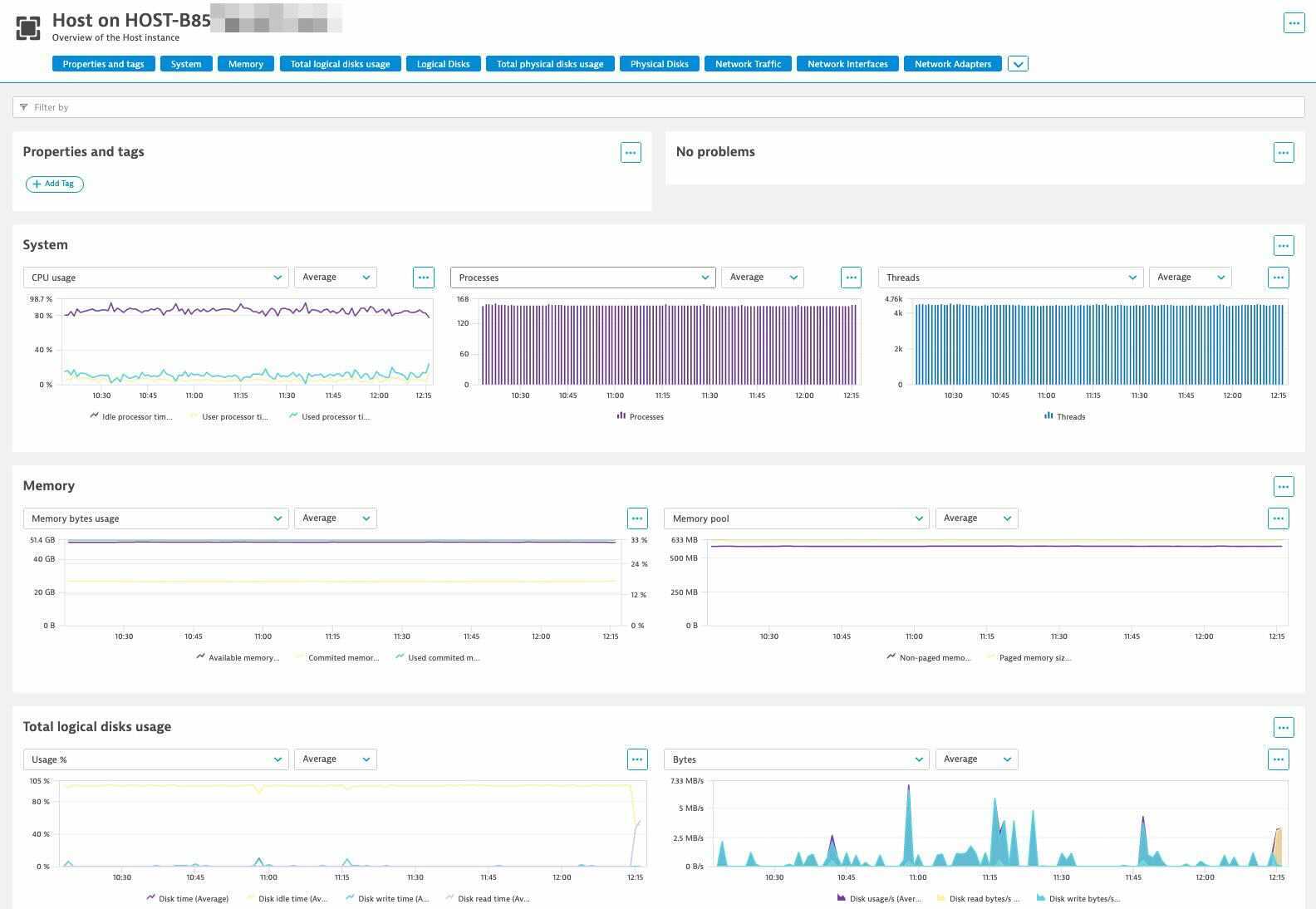Expand the Bytes metric dropdown
The height and width of the screenshot is (909, 1316).
[x=796, y=759]
